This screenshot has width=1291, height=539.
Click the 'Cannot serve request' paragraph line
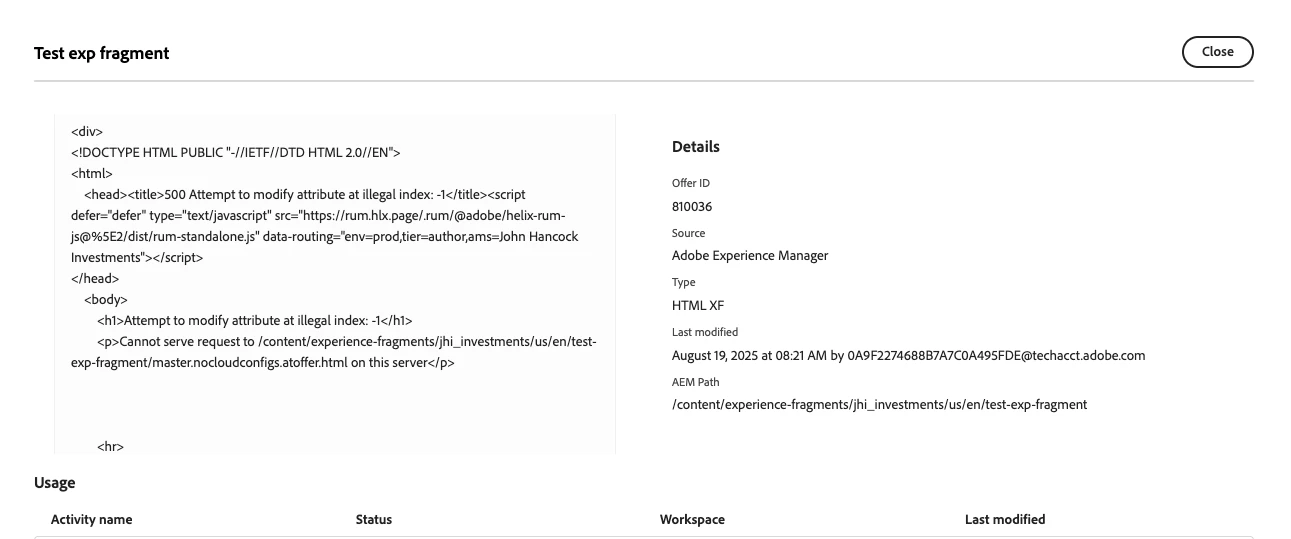pyautogui.click(x=334, y=351)
